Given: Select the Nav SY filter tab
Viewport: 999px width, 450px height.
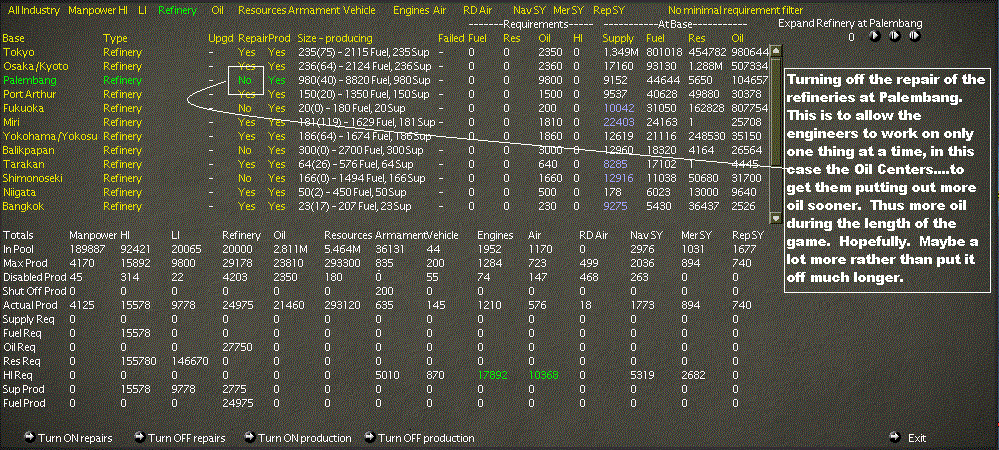Looking at the screenshot, I should point(528,10).
